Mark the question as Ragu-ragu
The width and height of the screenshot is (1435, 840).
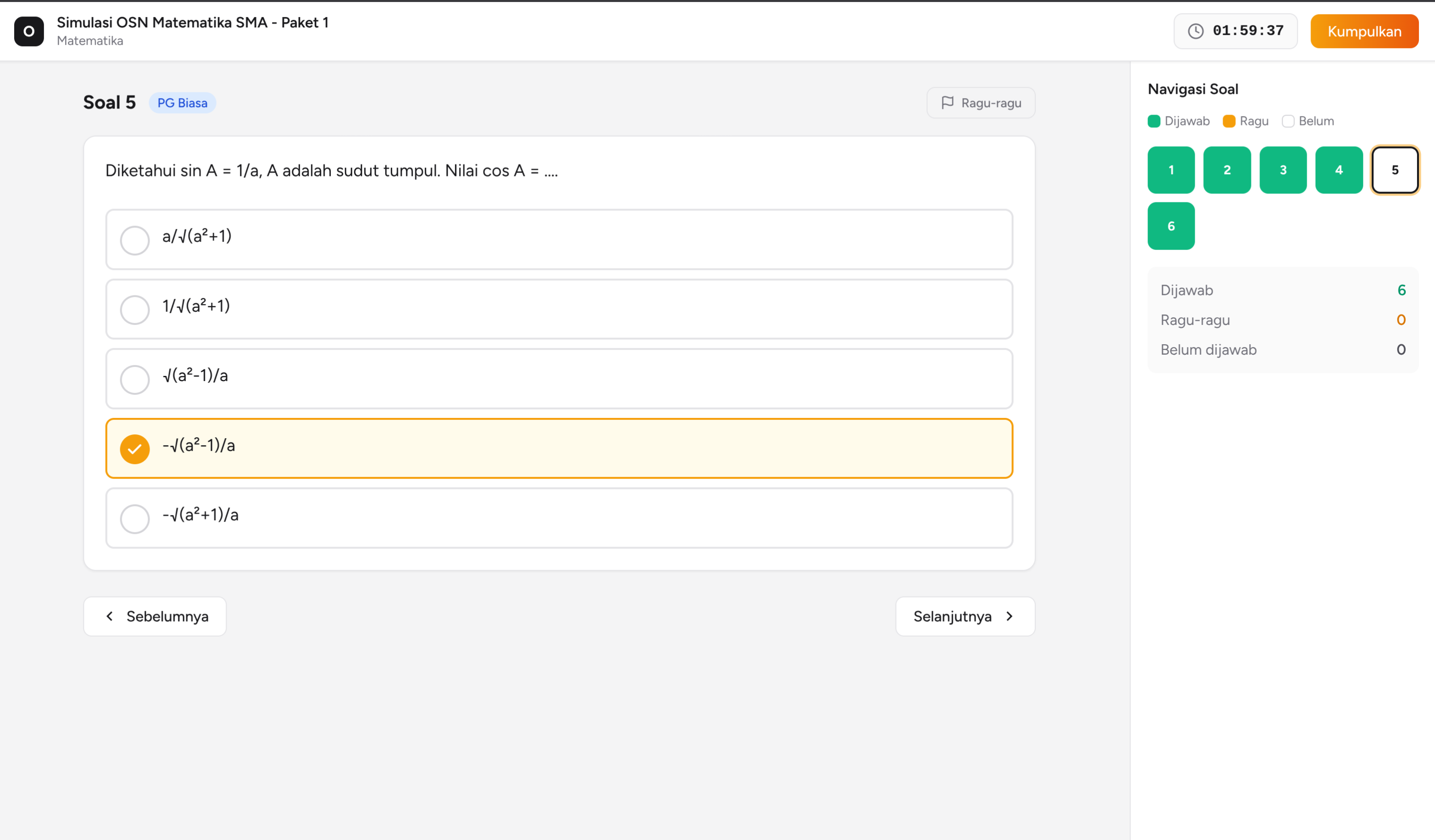pyautogui.click(x=981, y=103)
